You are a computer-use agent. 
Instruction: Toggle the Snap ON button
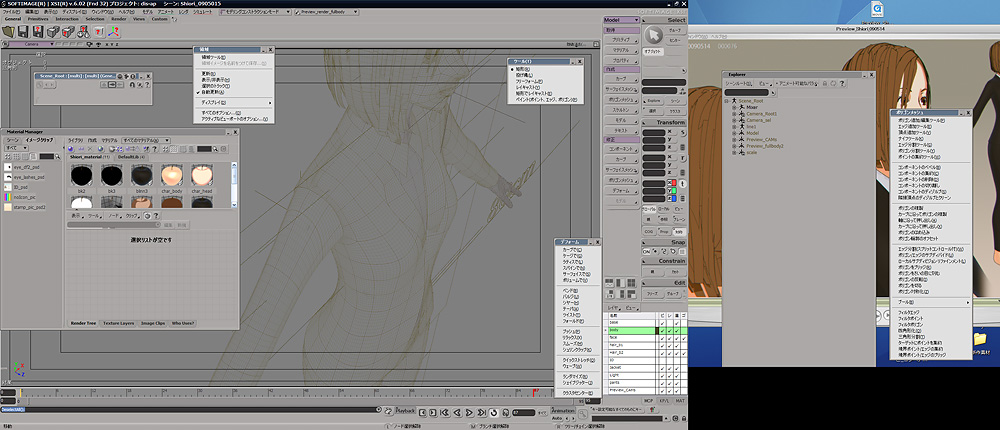tap(646, 251)
